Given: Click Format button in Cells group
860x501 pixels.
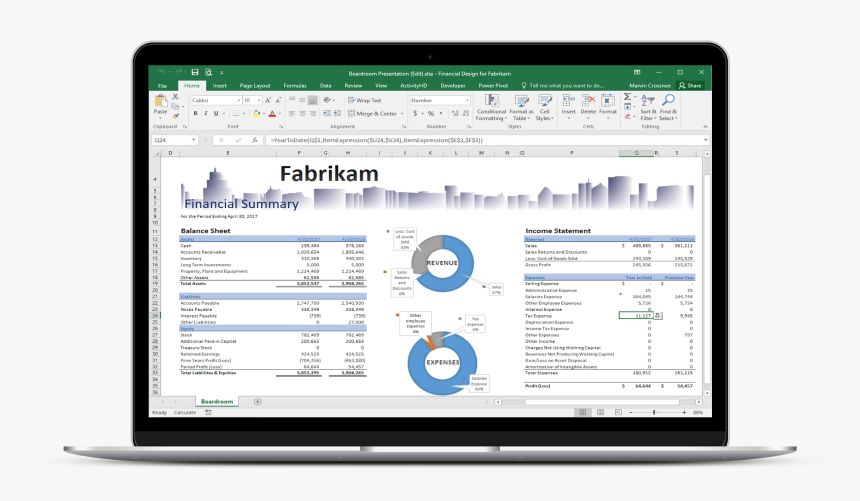Looking at the screenshot, I should point(608,106).
